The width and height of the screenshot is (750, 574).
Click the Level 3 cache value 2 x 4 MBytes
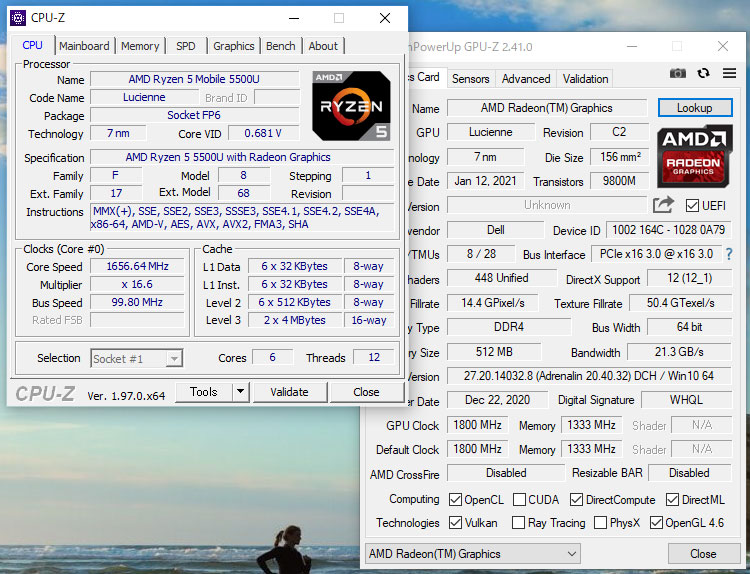click(295, 320)
